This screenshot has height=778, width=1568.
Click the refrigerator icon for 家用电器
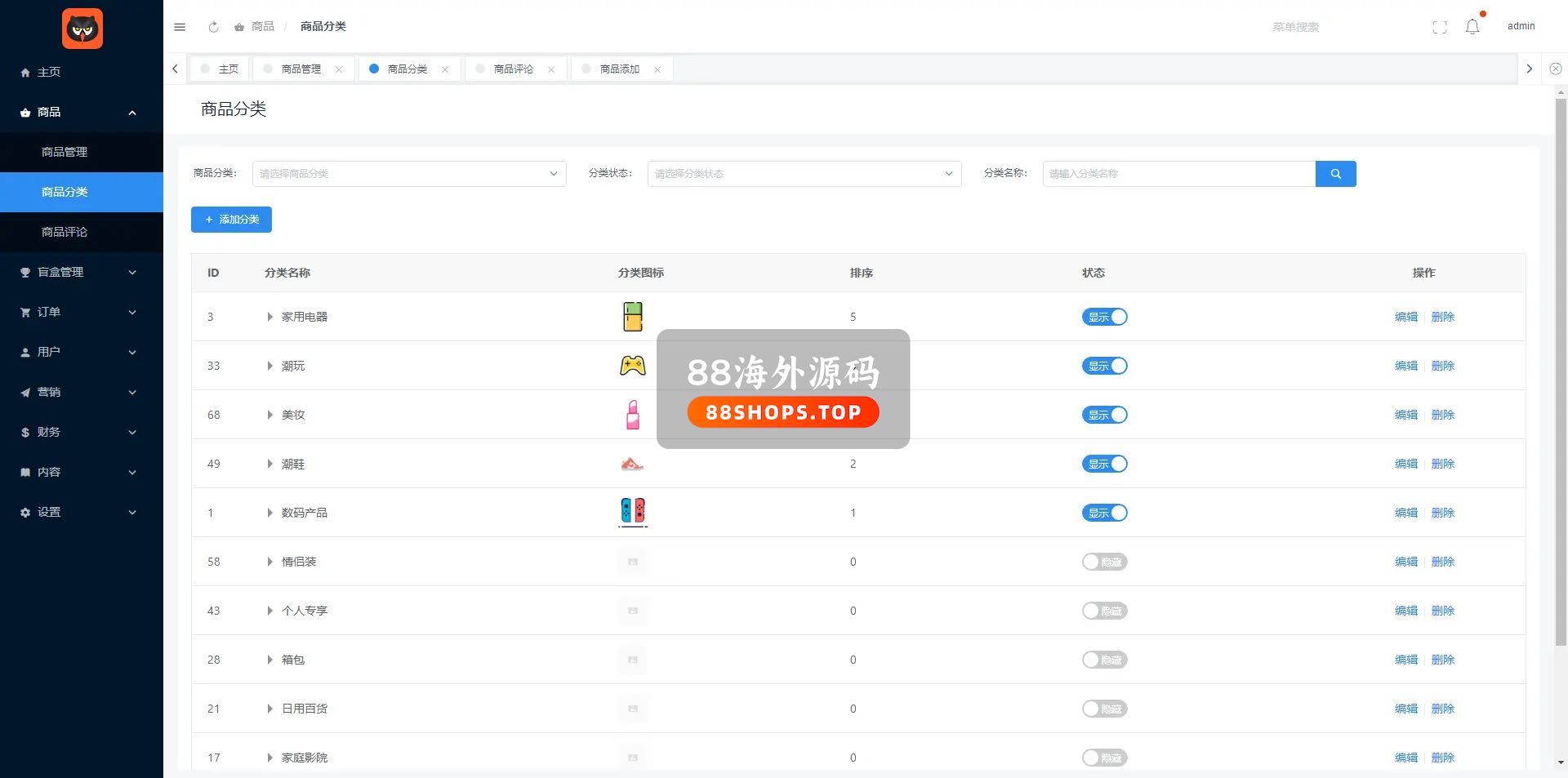click(x=632, y=317)
